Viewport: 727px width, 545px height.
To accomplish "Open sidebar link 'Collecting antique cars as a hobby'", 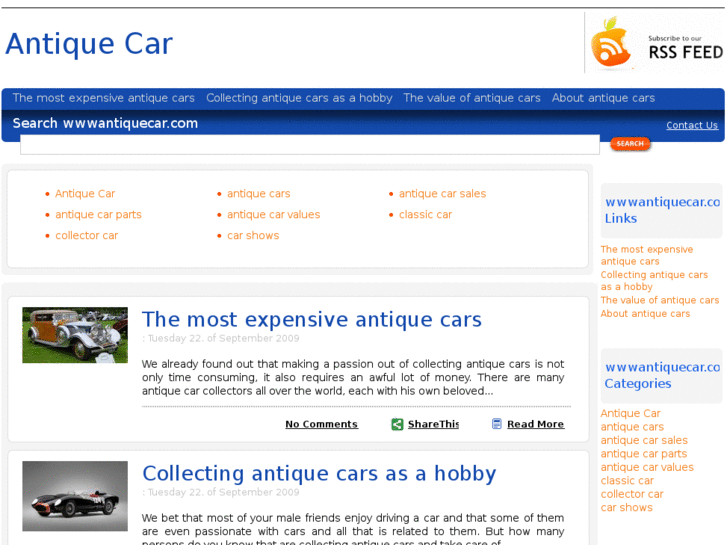I will 654,281.
